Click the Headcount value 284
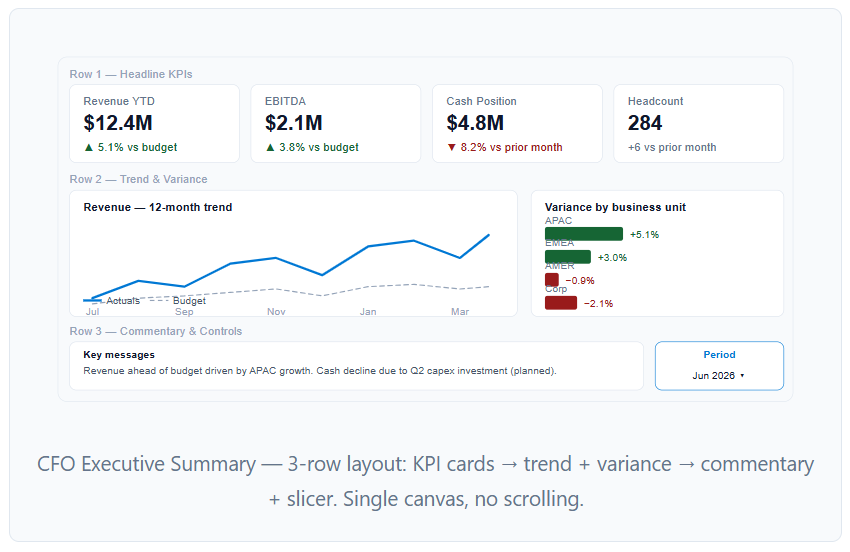Screen dimensions: 850x552 [x=645, y=123]
